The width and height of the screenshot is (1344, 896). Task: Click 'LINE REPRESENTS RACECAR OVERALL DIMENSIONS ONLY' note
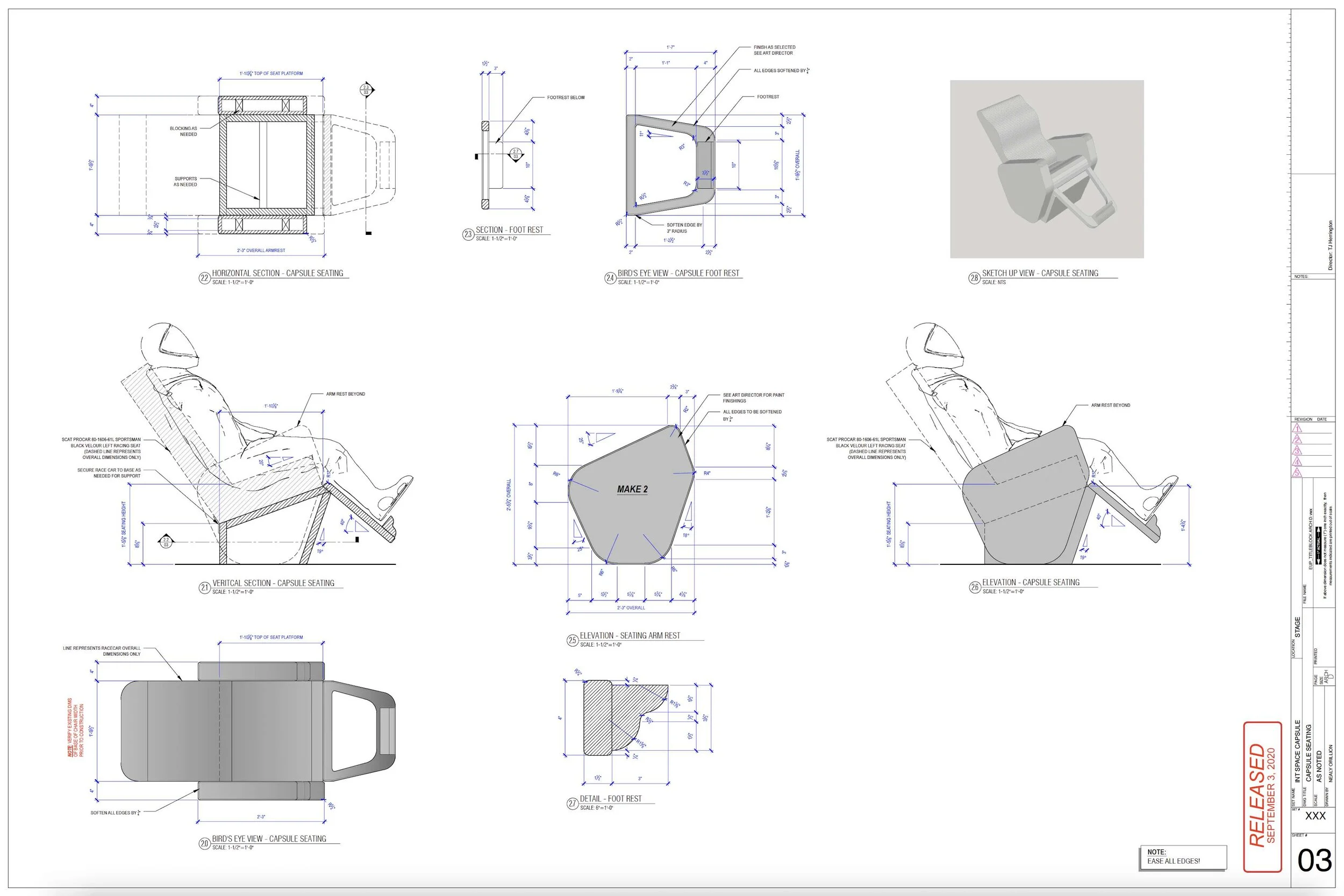[102, 651]
